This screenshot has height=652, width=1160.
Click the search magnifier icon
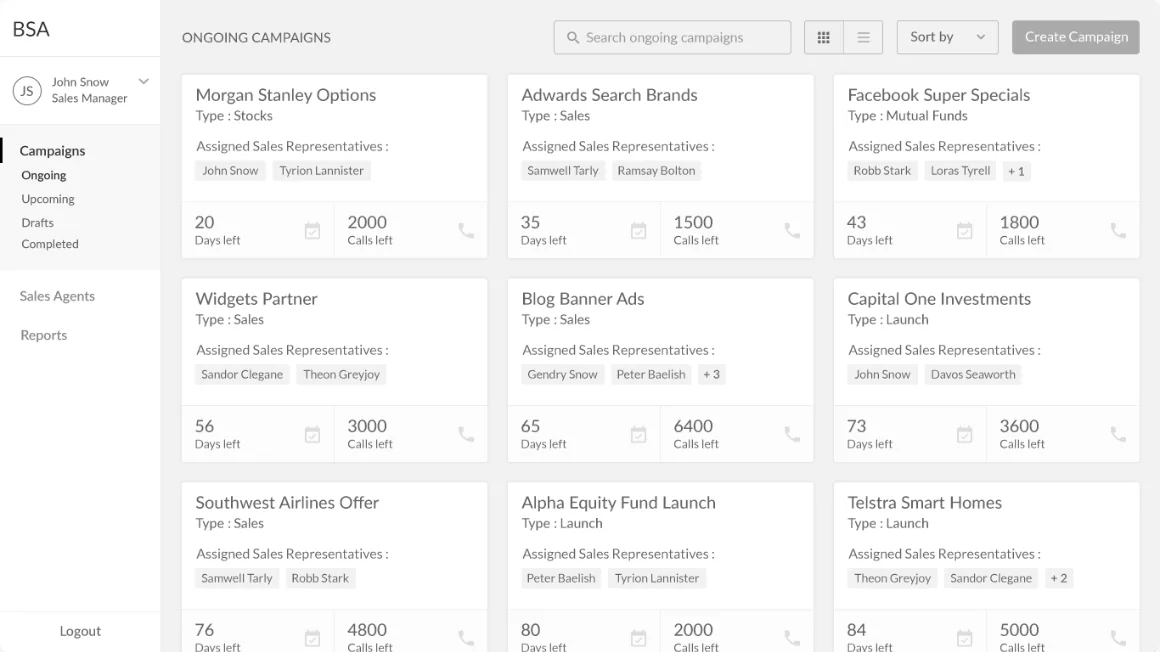(x=573, y=37)
